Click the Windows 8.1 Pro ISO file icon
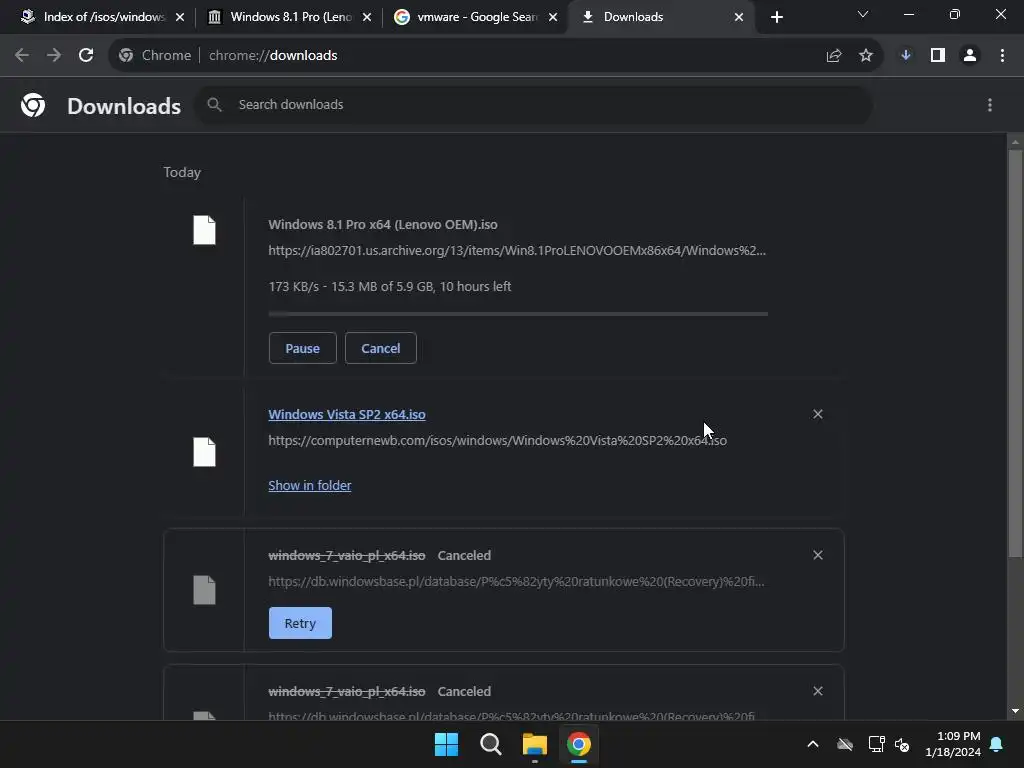 pos(204,230)
